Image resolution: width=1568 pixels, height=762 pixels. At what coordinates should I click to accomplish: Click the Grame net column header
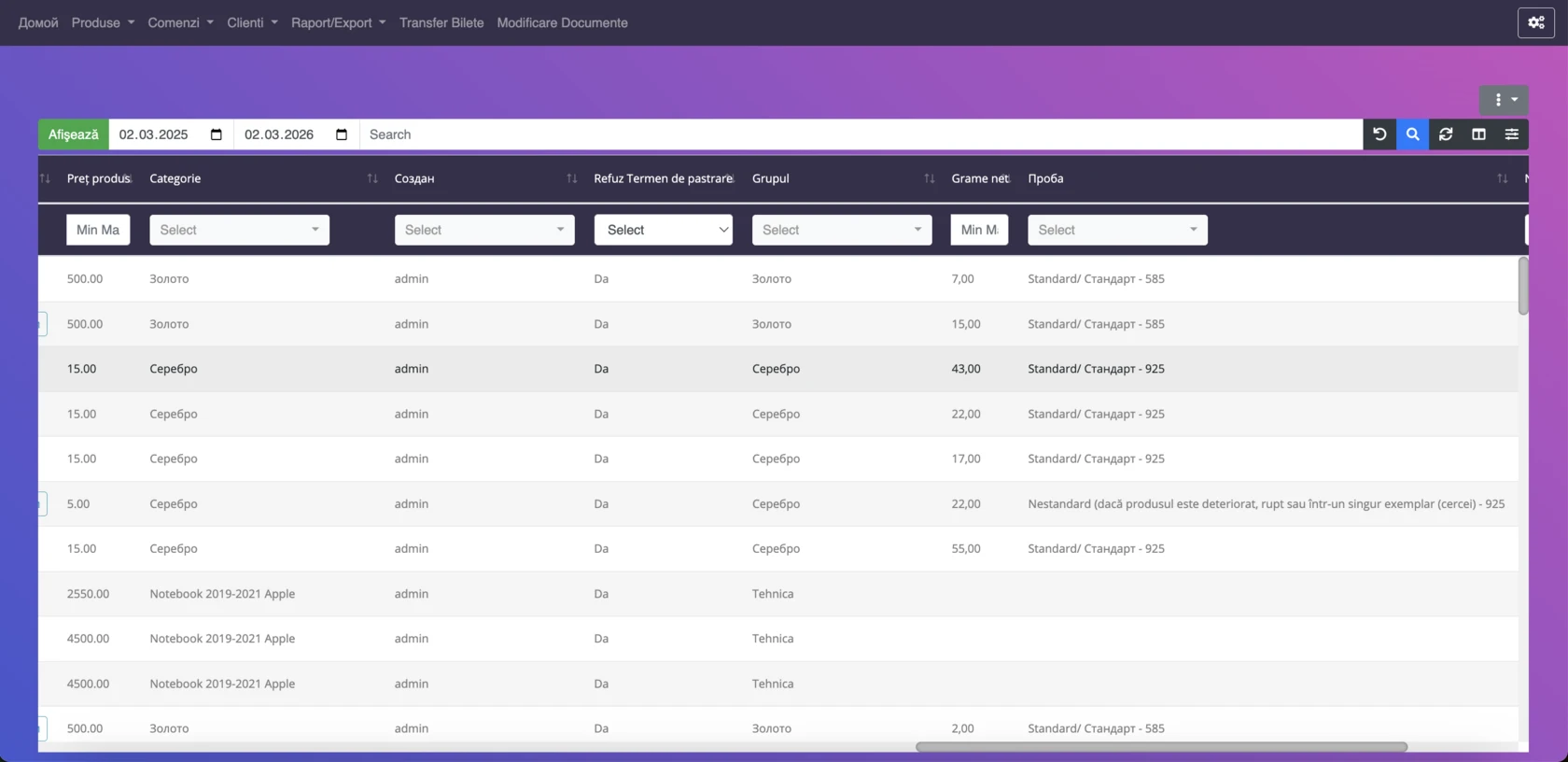pos(980,178)
